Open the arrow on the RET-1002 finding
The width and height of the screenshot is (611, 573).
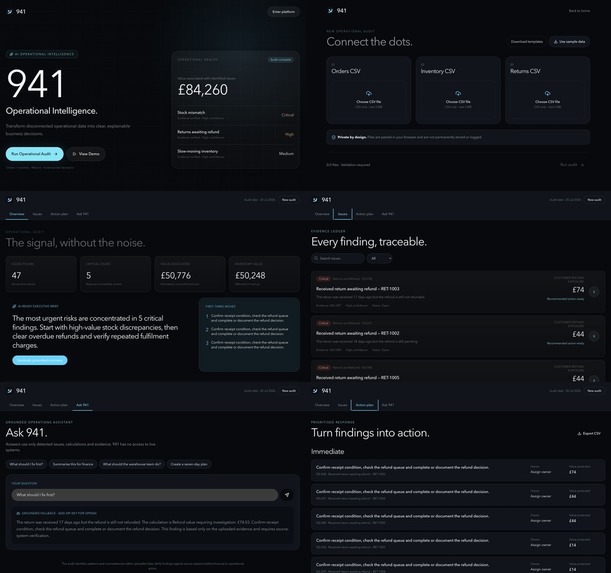594,336
